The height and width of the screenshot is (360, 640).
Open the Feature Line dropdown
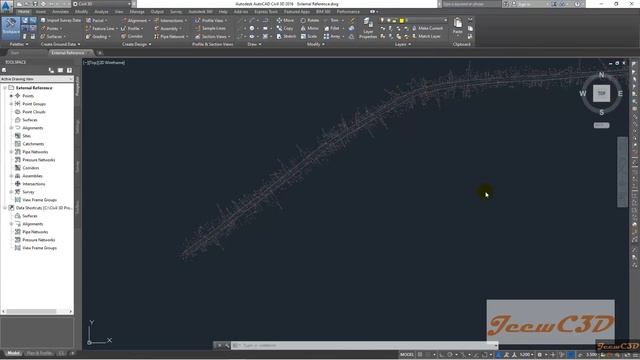pyautogui.click(x=101, y=29)
